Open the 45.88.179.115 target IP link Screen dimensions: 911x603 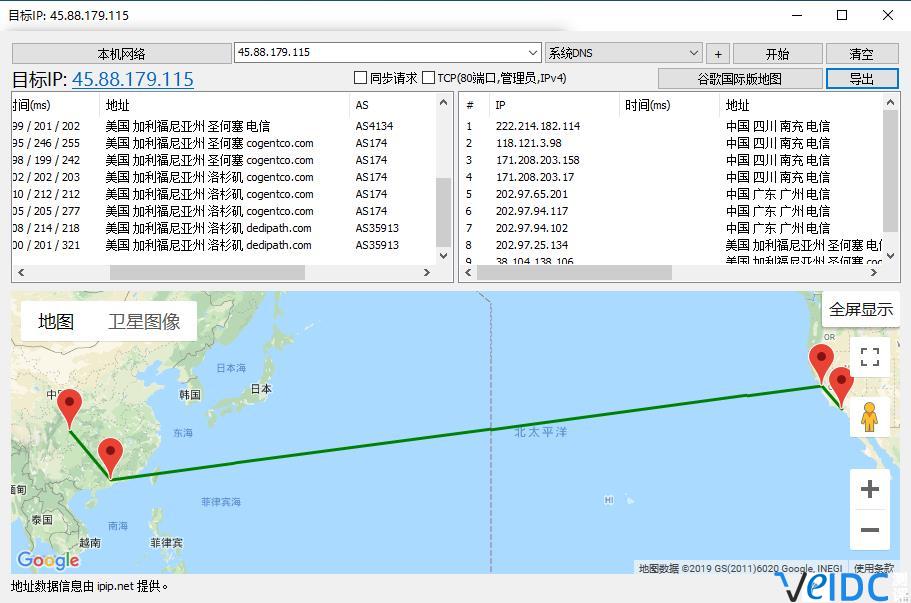click(132, 79)
